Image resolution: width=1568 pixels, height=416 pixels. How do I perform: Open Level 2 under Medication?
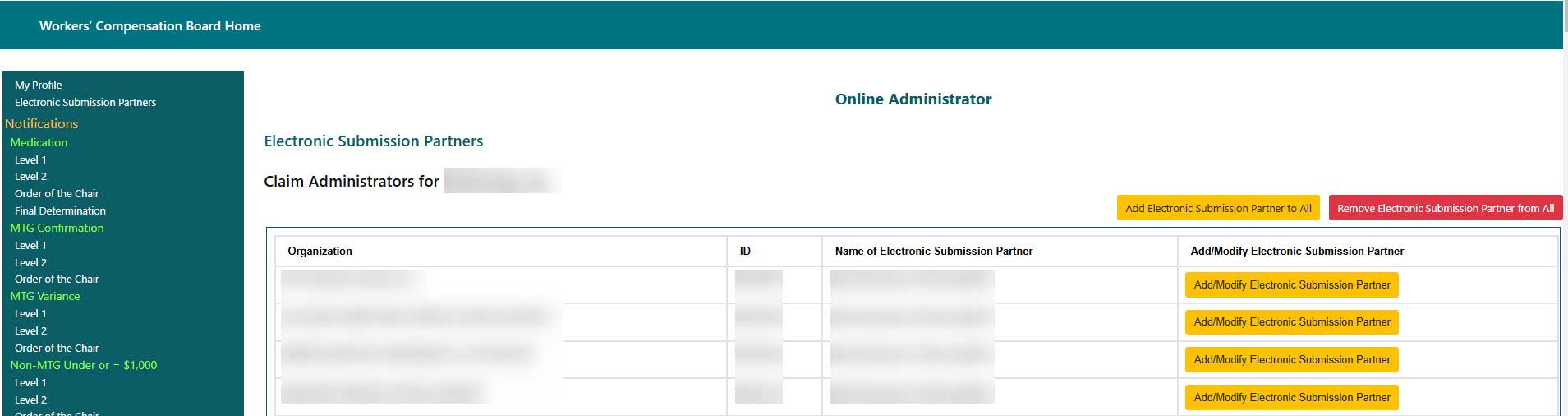coord(30,177)
